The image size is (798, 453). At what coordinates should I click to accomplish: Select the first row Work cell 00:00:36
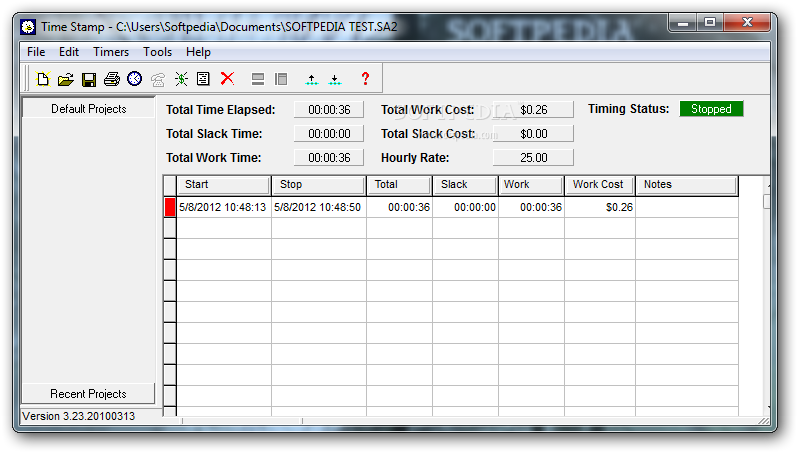pyautogui.click(x=531, y=207)
